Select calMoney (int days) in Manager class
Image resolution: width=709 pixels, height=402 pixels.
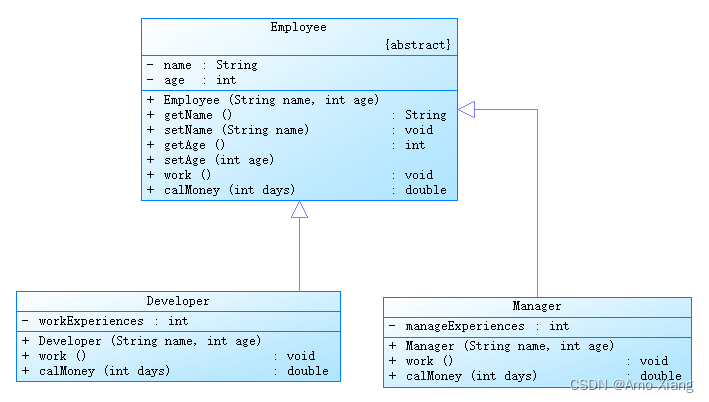[x=535, y=376]
